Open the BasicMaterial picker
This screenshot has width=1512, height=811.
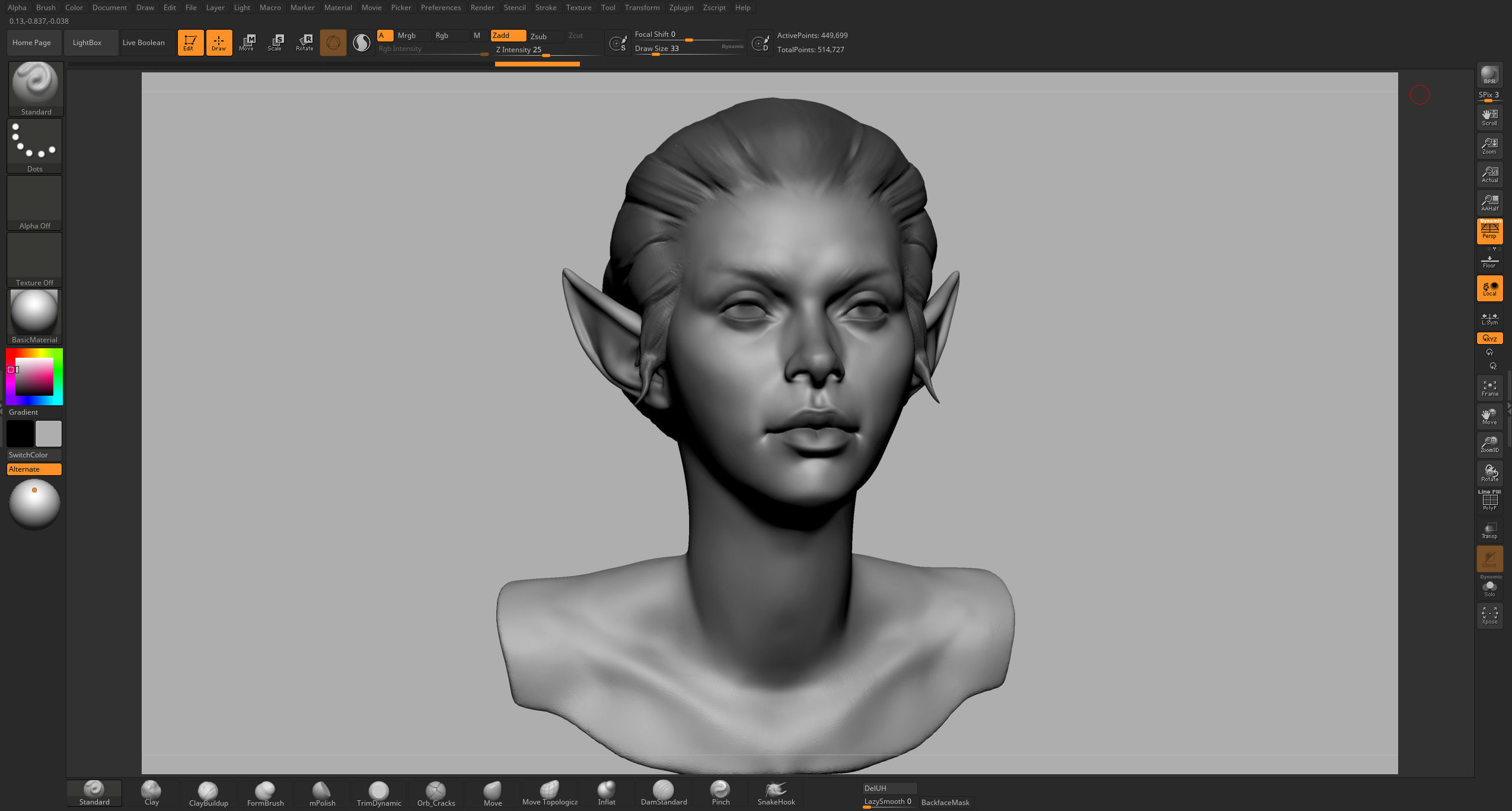click(34, 317)
